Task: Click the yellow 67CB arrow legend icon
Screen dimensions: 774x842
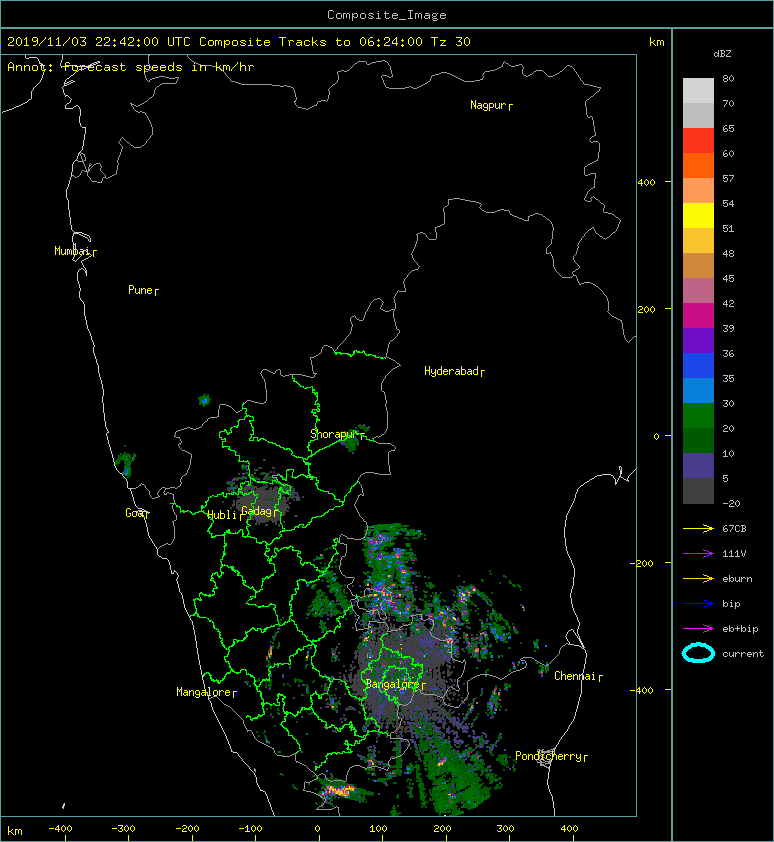Action: tap(698, 528)
